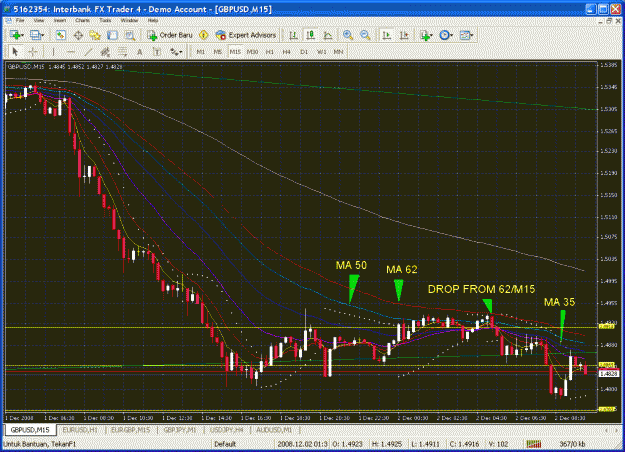The height and width of the screenshot is (452, 625).
Task: Open the Market Watch panel icon
Action: [x=60, y=35]
